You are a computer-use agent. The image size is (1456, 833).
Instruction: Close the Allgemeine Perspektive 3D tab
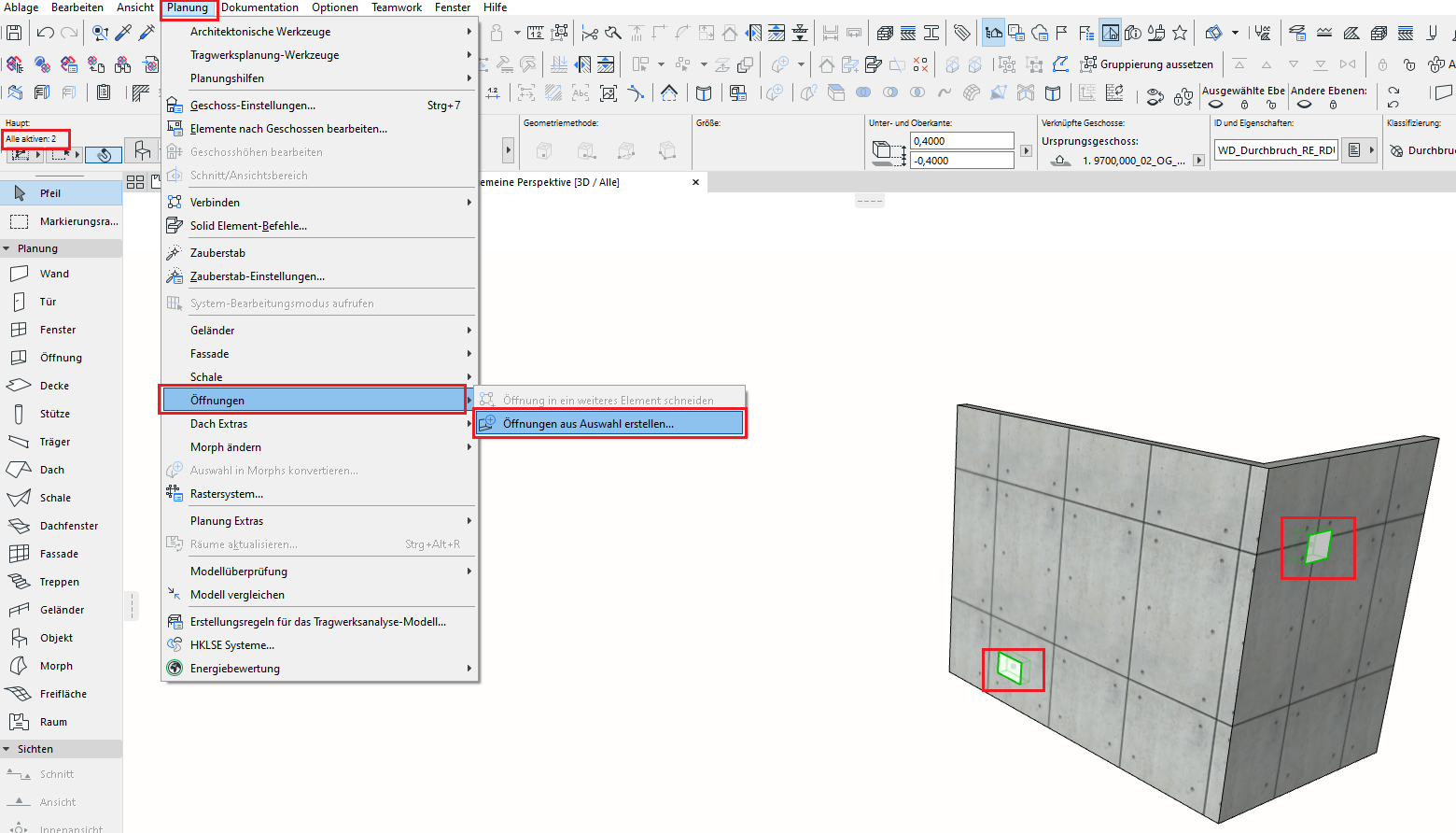click(695, 182)
